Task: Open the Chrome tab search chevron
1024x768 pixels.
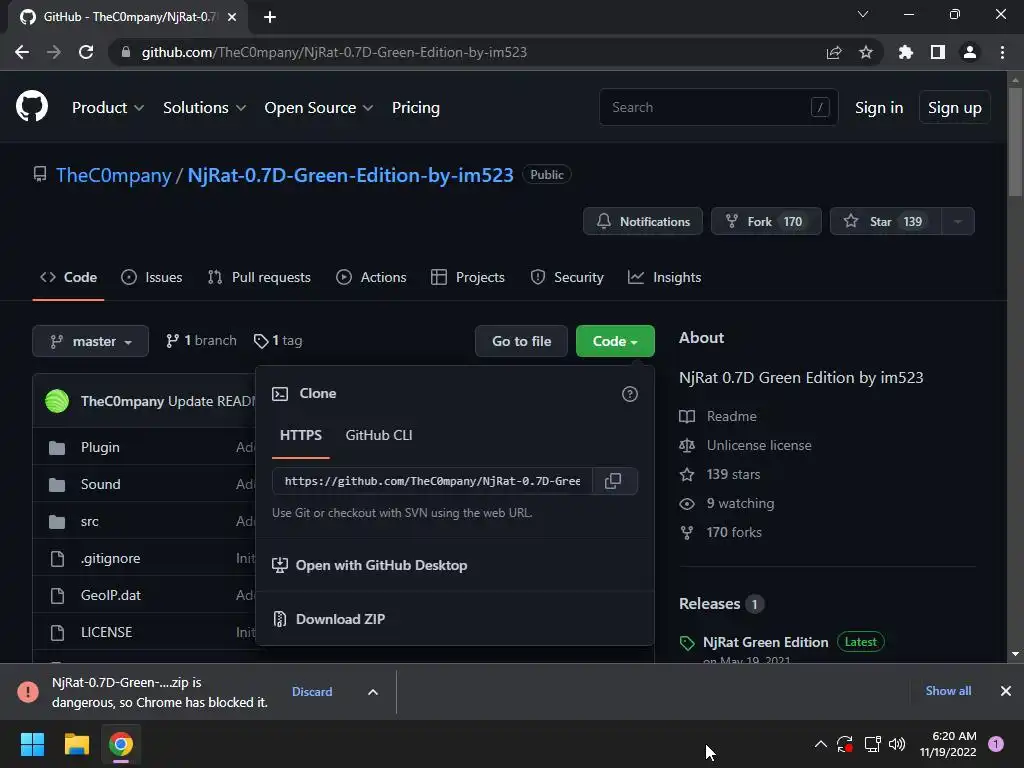Action: [x=863, y=14]
